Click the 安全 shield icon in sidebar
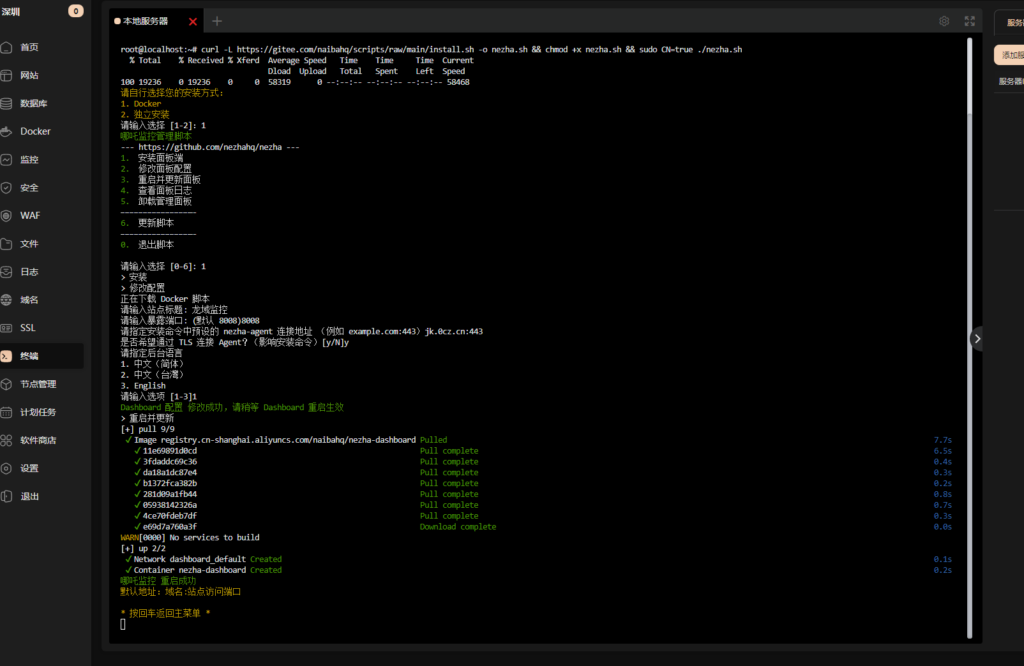1024x666 pixels. pos(7,187)
